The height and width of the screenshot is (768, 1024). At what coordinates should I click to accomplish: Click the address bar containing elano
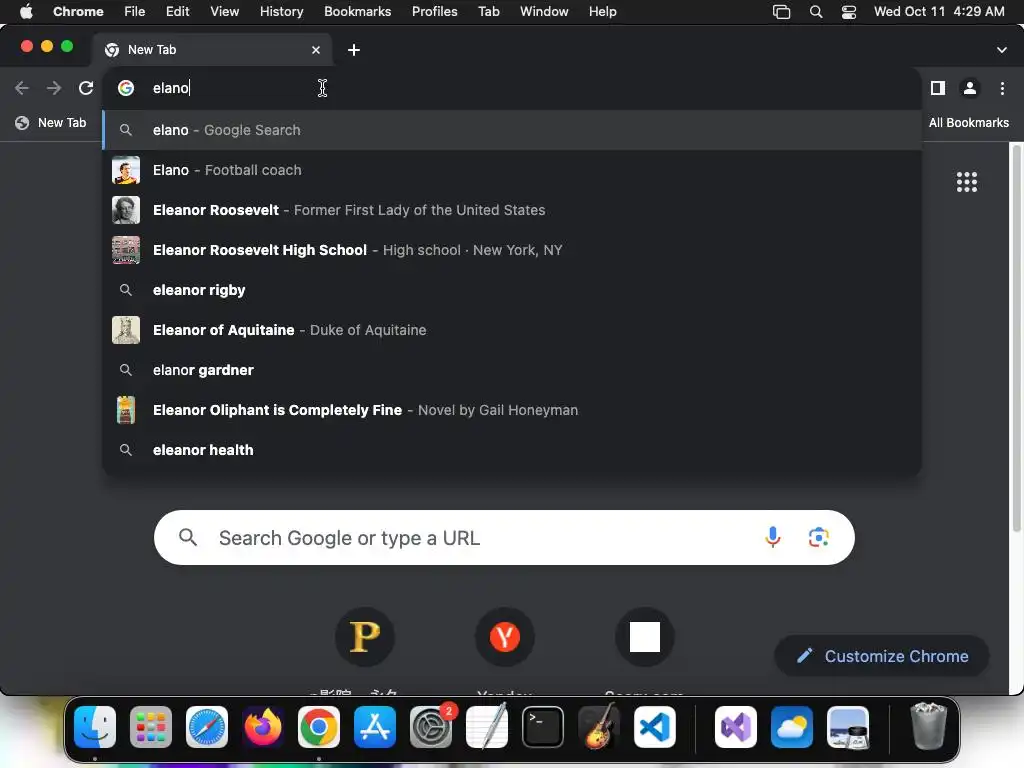tap(512, 88)
